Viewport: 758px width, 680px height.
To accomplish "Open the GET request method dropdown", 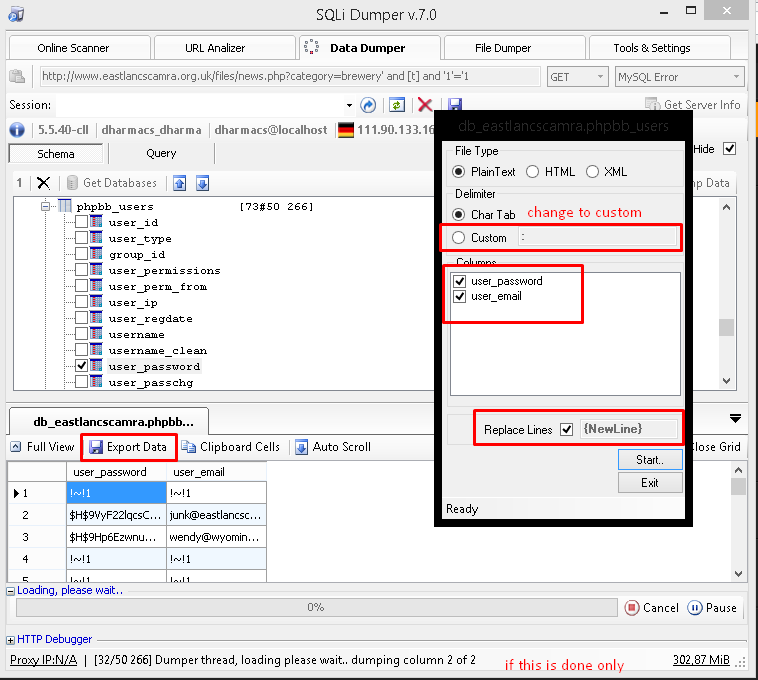I will coord(577,77).
